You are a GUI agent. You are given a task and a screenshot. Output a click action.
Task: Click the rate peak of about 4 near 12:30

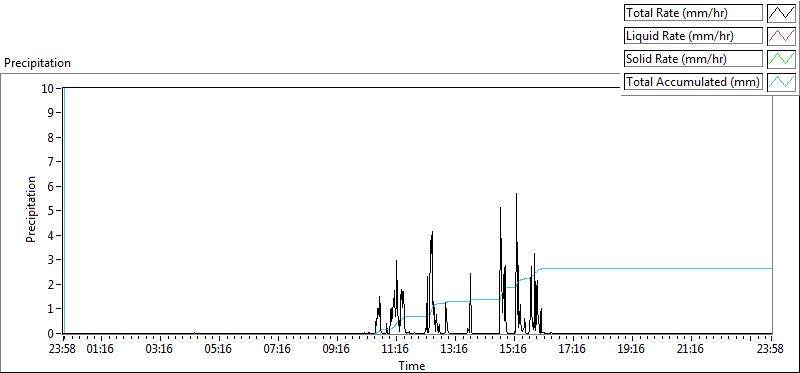point(432,233)
